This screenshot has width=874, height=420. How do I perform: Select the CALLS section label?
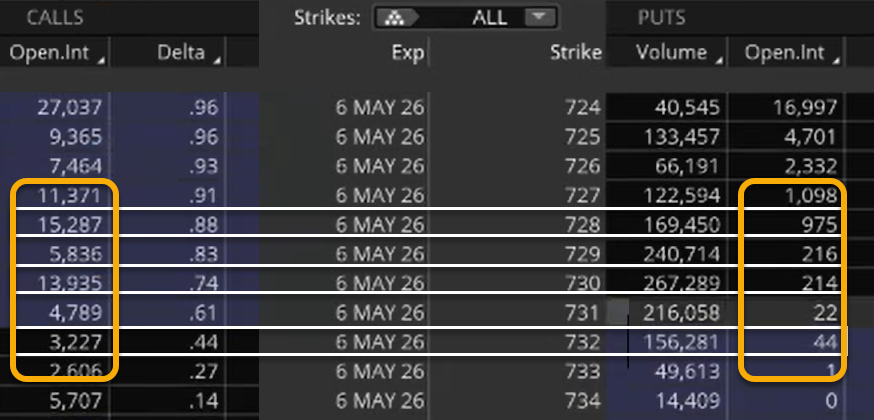point(55,18)
